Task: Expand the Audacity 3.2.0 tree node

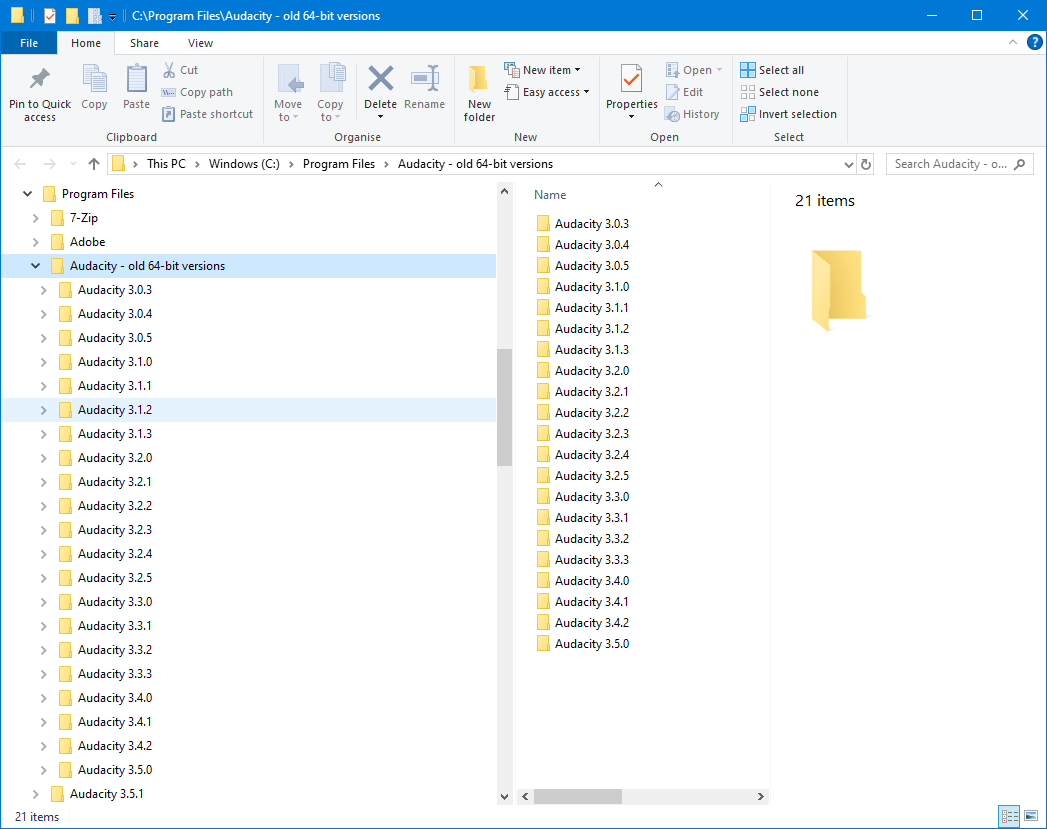Action: tap(43, 458)
